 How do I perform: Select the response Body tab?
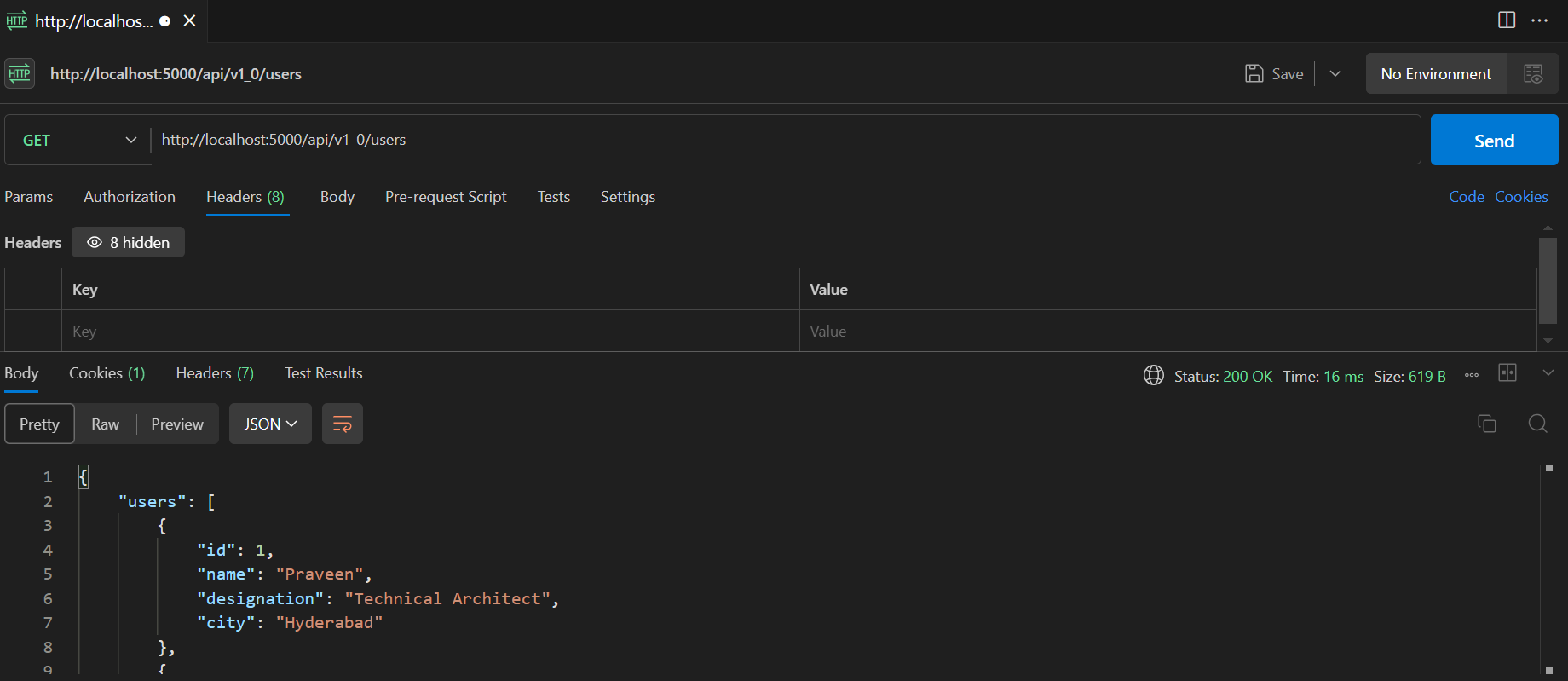21,373
